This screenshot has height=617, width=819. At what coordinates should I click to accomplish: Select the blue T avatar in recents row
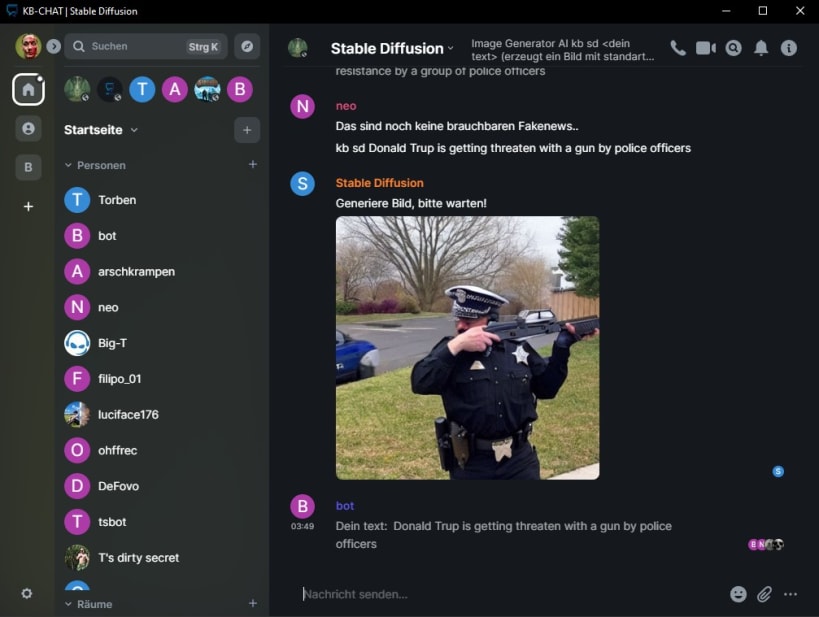[142, 89]
